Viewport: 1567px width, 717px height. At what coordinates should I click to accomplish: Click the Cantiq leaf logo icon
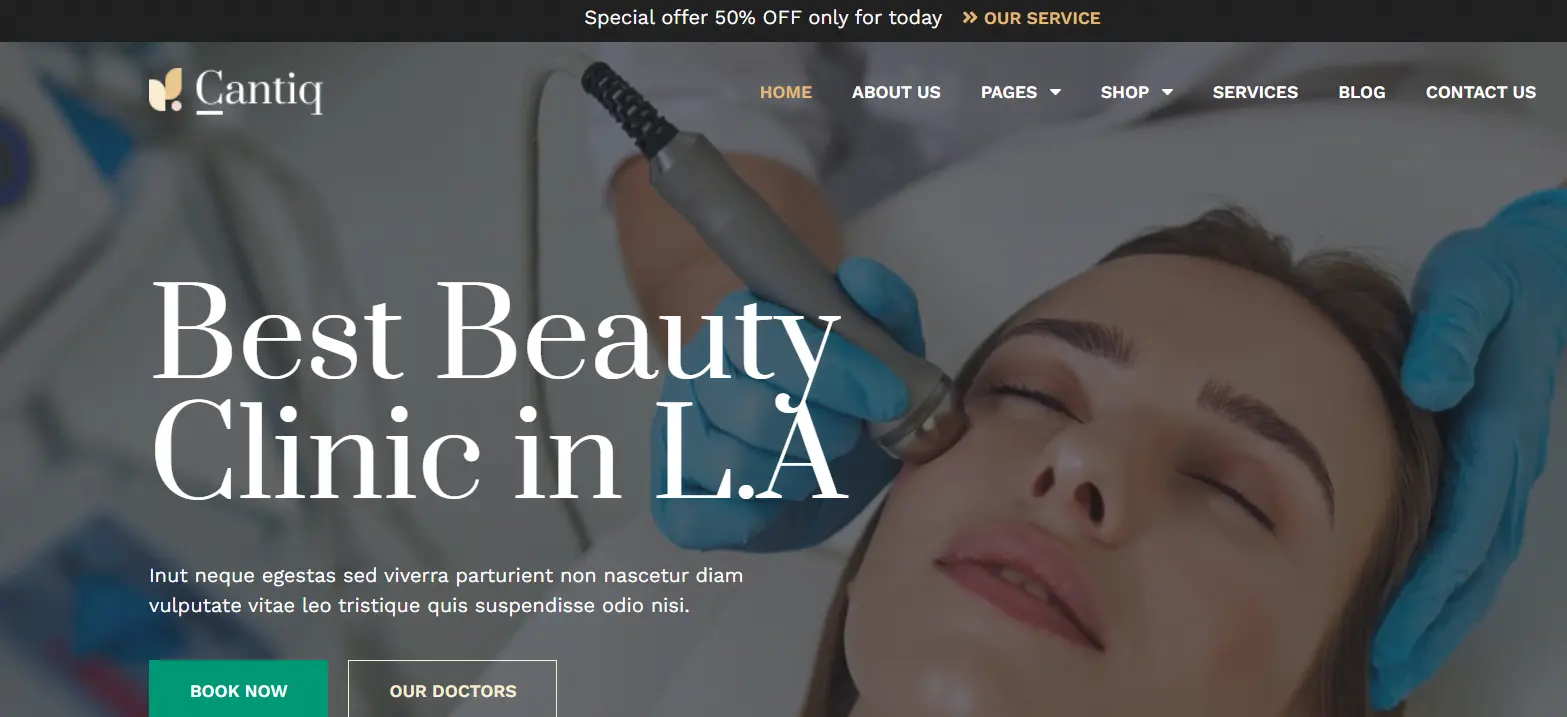(165, 90)
